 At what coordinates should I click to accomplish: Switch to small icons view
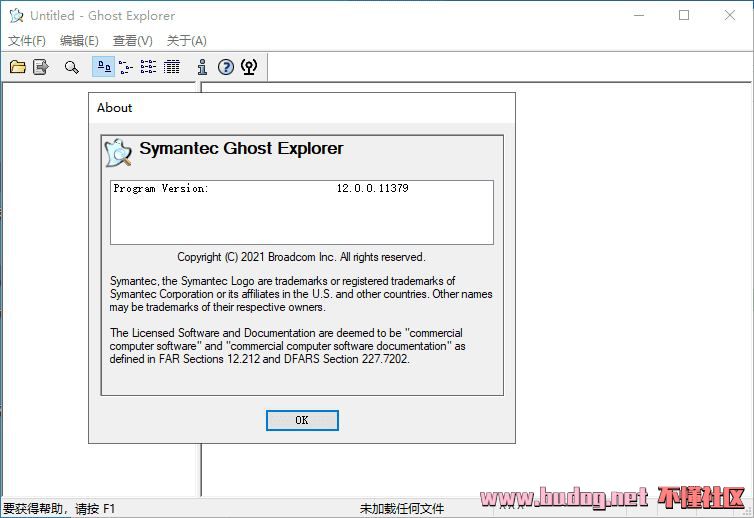pyautogui.click(x=126, y=67)
